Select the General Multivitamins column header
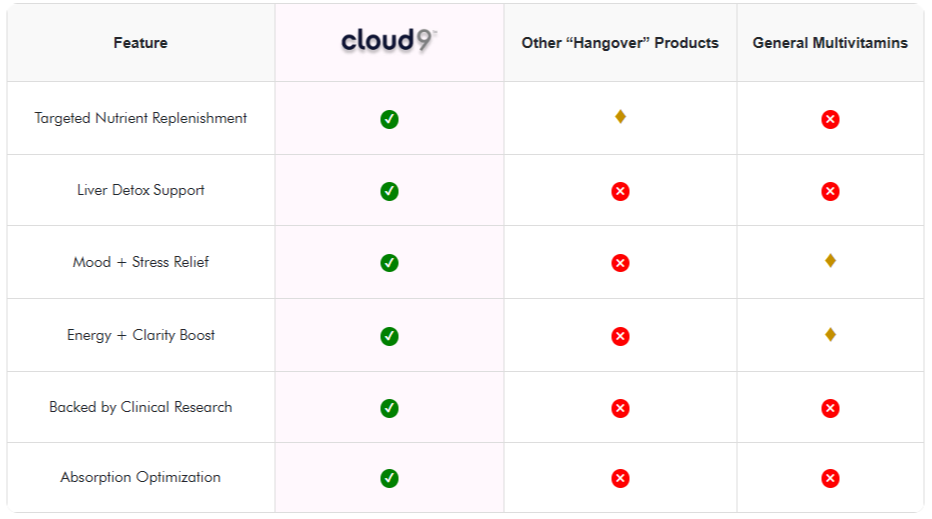 tap(830, 43)
